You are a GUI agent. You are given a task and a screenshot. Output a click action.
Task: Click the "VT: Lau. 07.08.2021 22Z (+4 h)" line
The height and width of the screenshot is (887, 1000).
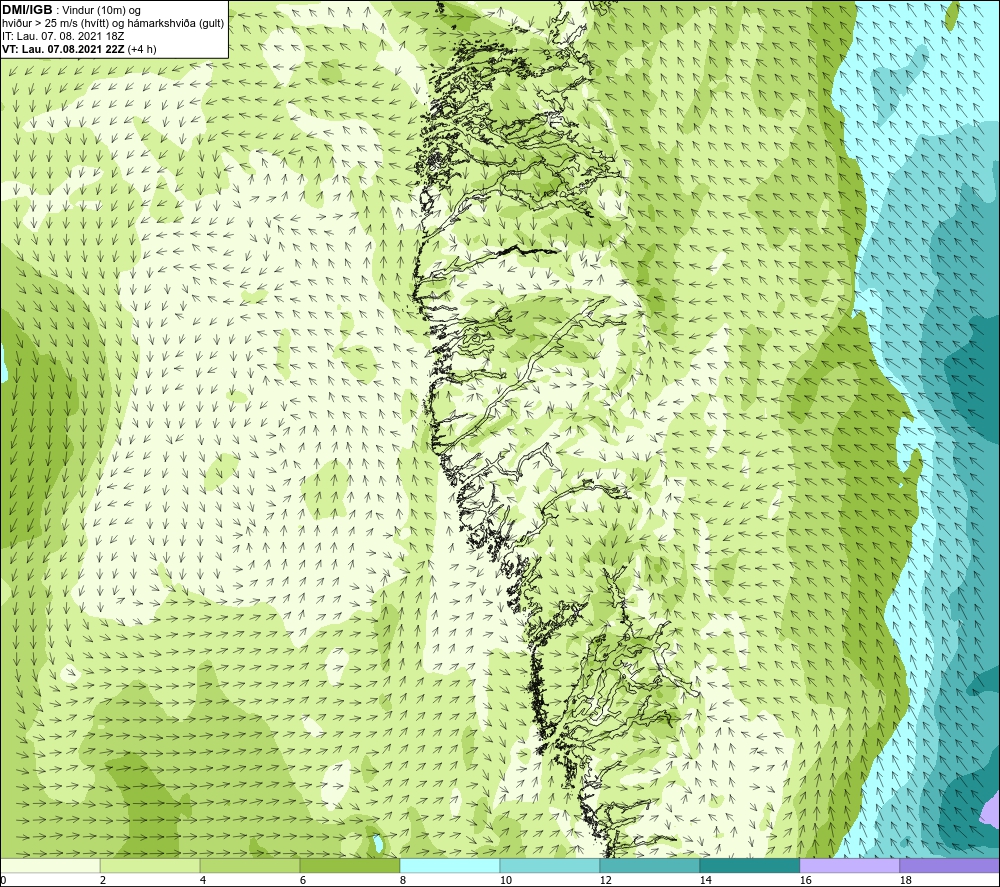click(x=79, y=49)
